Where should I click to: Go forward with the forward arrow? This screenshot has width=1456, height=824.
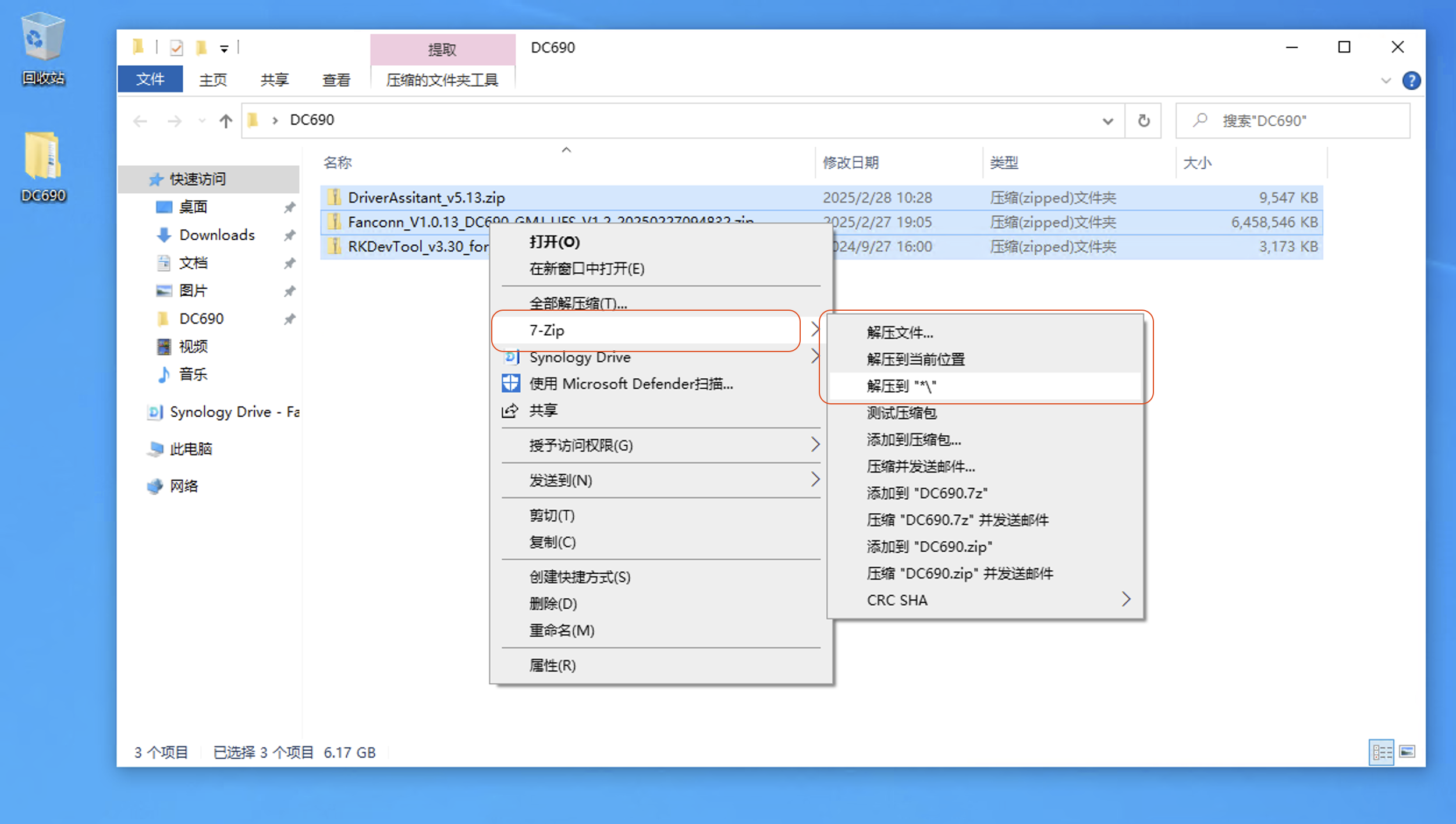174,120
